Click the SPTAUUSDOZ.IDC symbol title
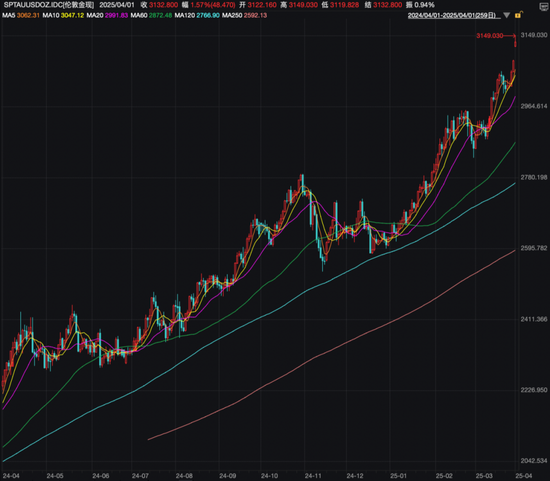Image resolution: width=550 pixels, height=481 pixels. coord(49,5)
